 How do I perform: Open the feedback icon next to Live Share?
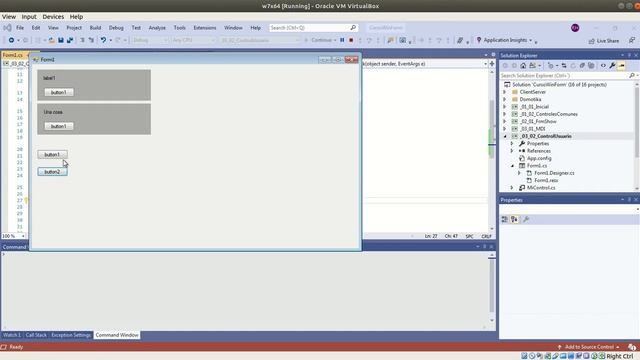tap(631, 40)
